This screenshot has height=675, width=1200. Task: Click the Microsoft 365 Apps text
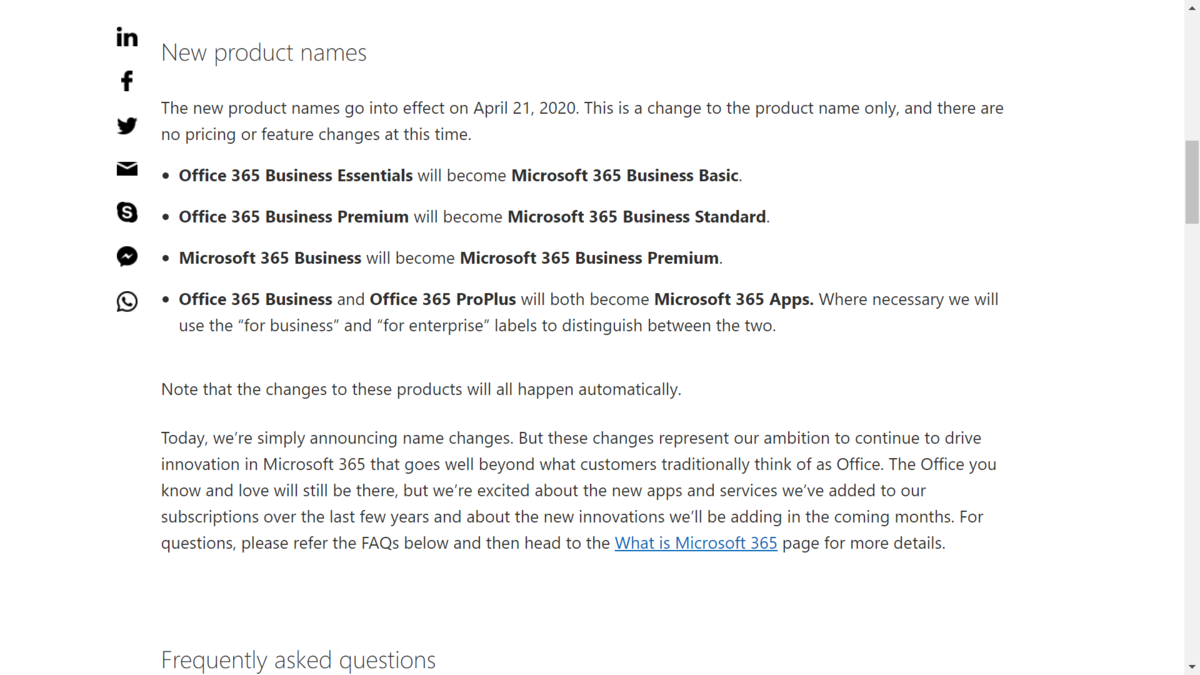point(734,299)
